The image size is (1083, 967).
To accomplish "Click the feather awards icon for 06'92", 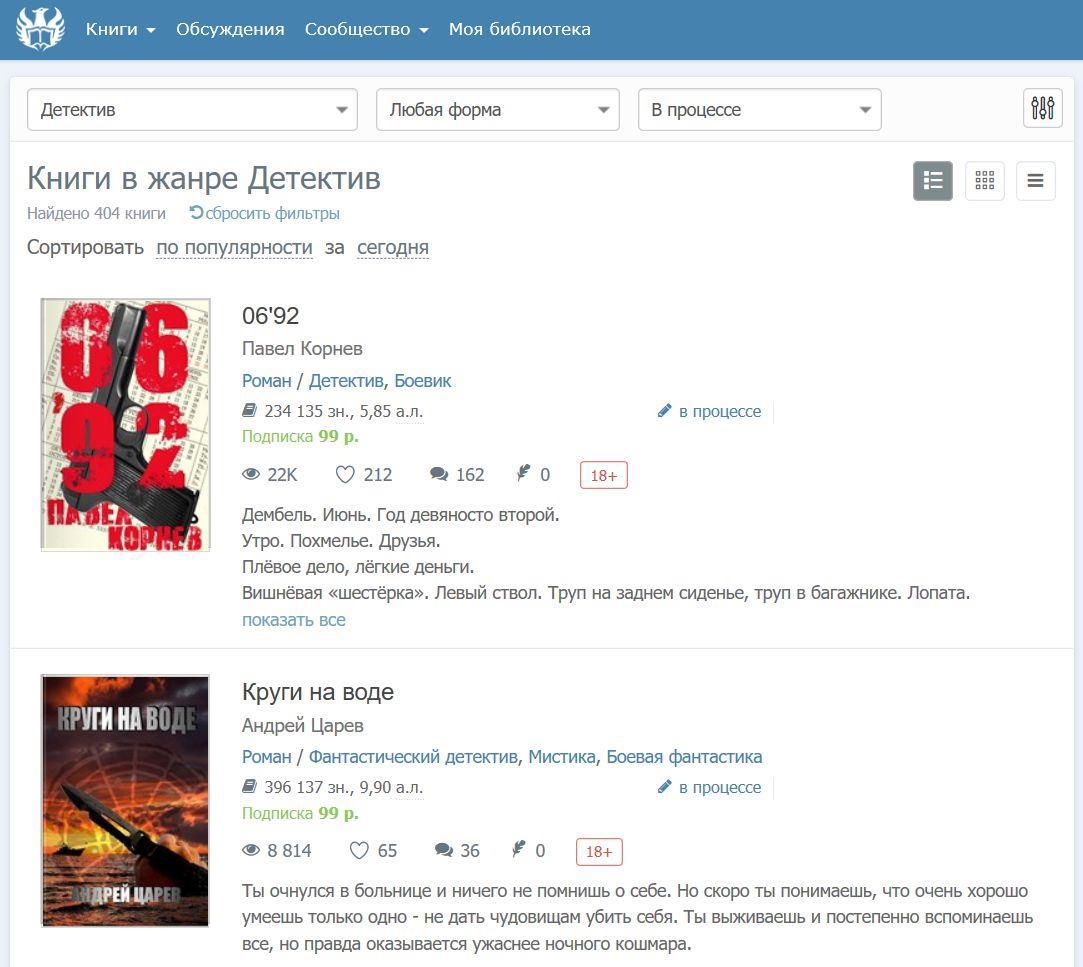I will click(x=523, y=474).
